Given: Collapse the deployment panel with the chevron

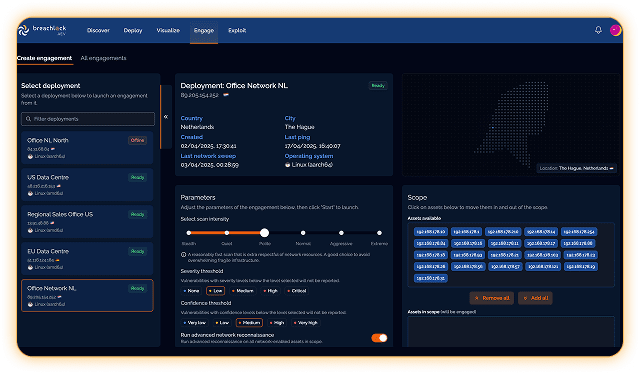Looking at the screenshot, I should click(166, 117).
